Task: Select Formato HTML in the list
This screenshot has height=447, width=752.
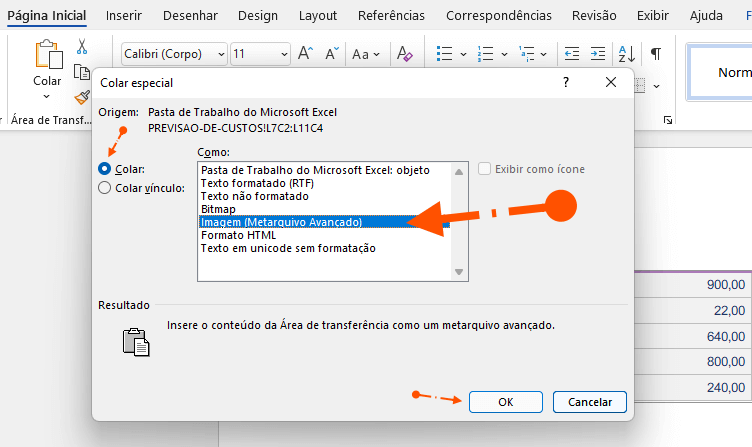Action: tap(238, 235)
